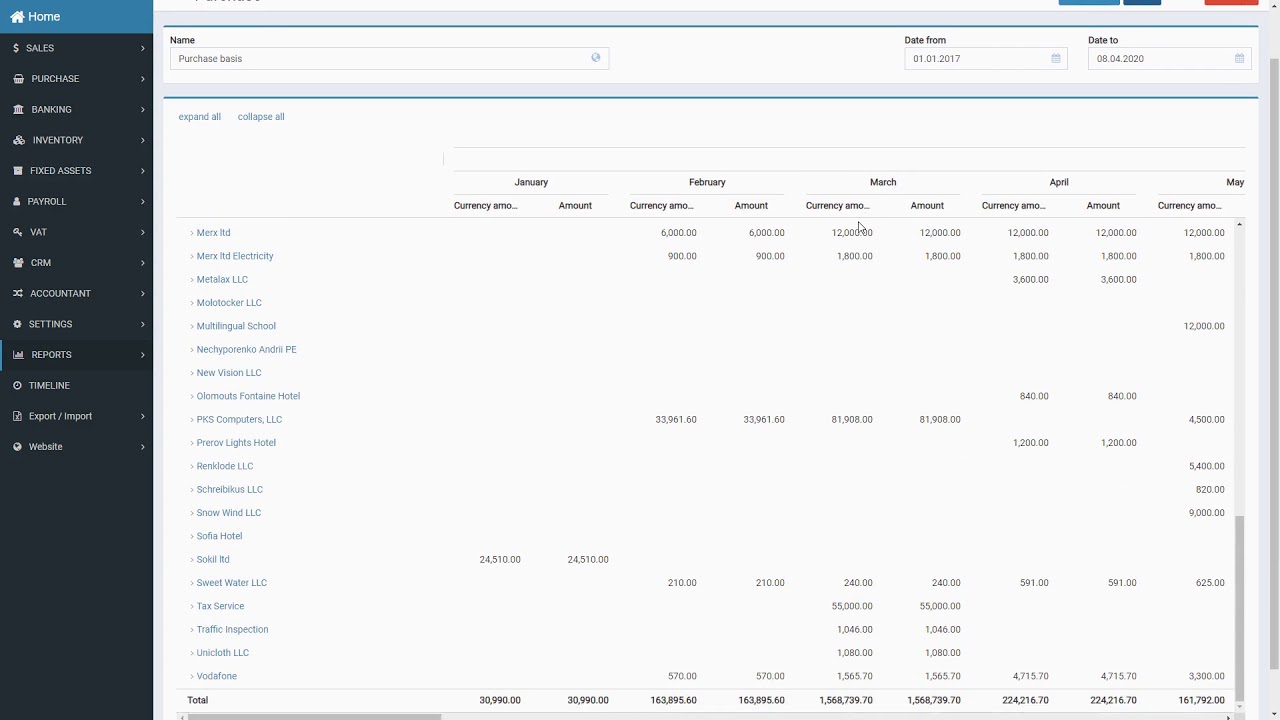Image resolution: width=1280 pixels, height=720 pixels.
Task: Open the Website menu item
Action: (x=77, y=447)
